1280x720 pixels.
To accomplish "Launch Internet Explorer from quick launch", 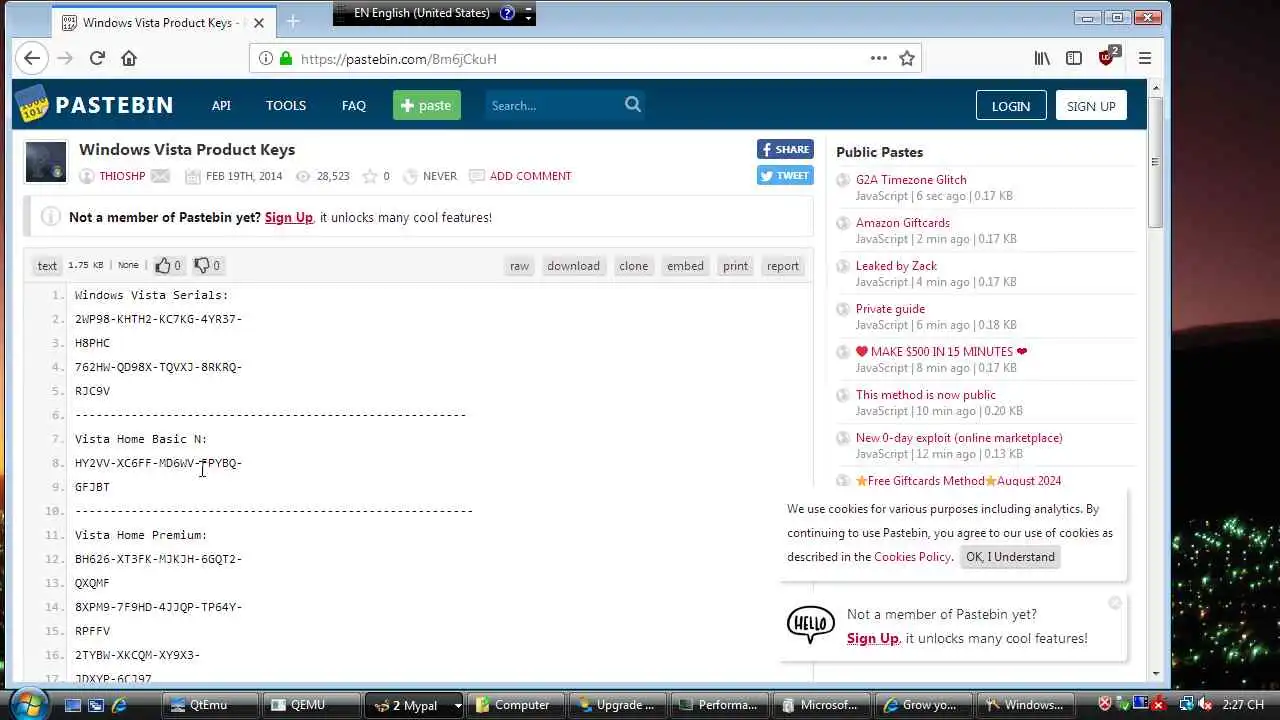I will pos(119,705).
